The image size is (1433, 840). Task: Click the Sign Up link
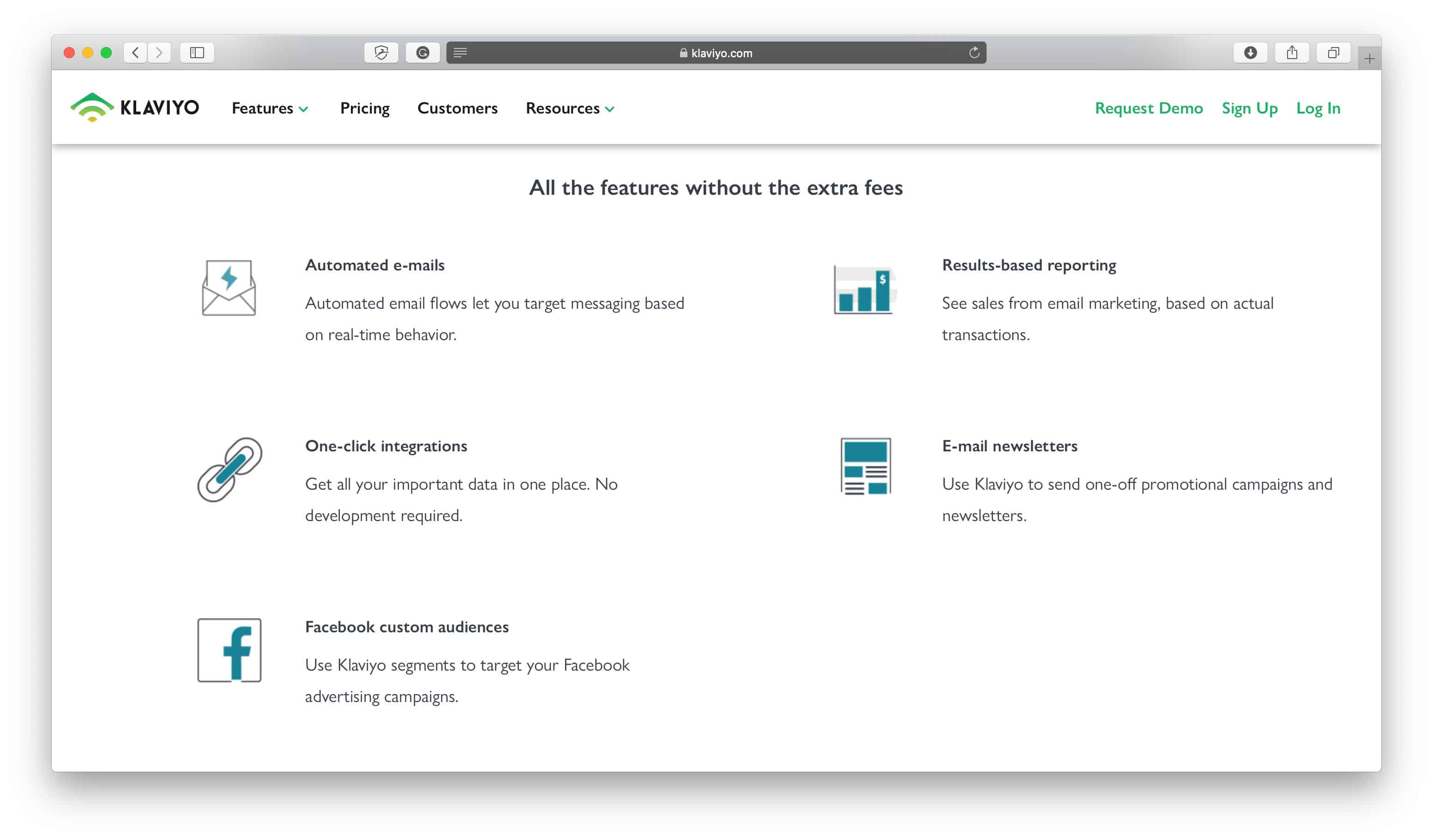(1249, 108)
